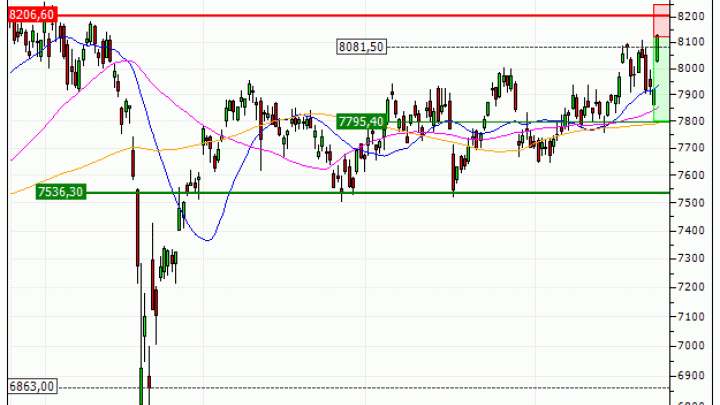Click the 6900 axis tick label
Screen dimensions: 720x405
691,376
